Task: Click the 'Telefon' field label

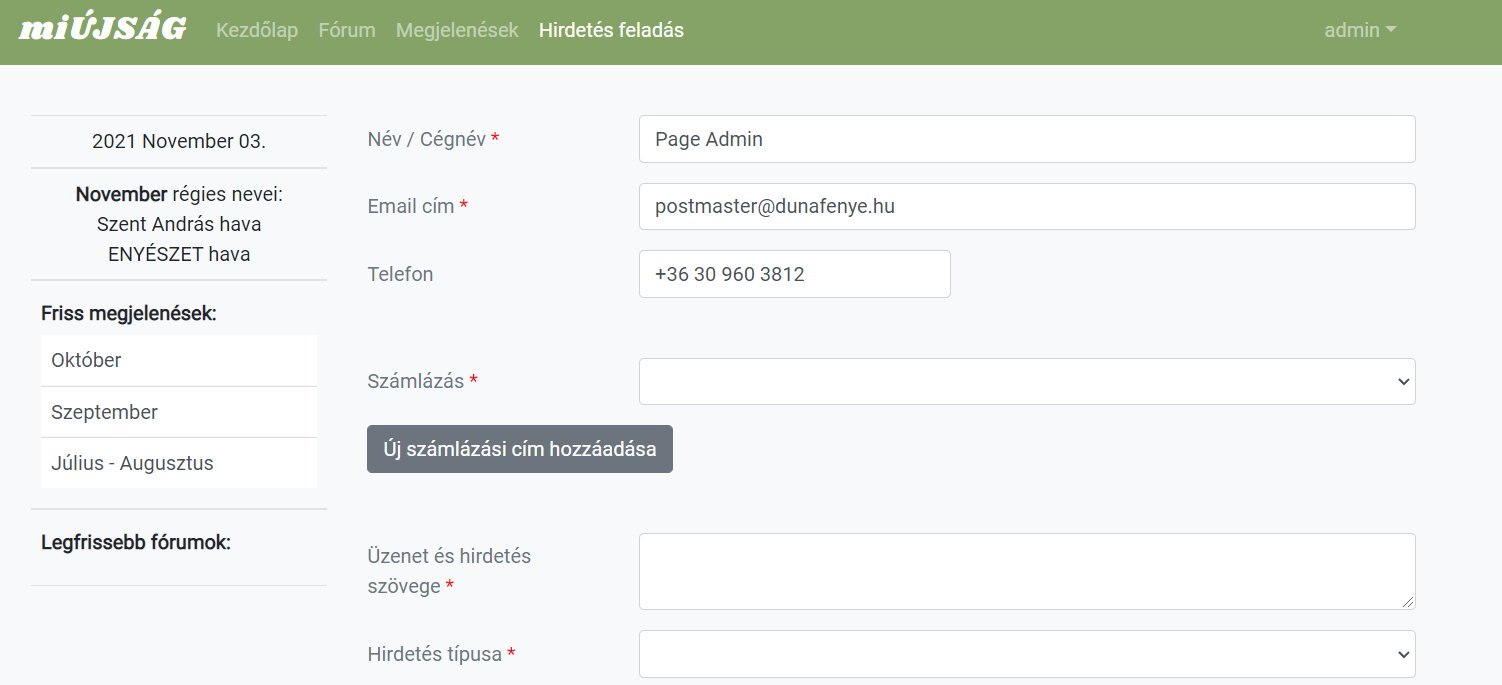Action: coord(400,274)
